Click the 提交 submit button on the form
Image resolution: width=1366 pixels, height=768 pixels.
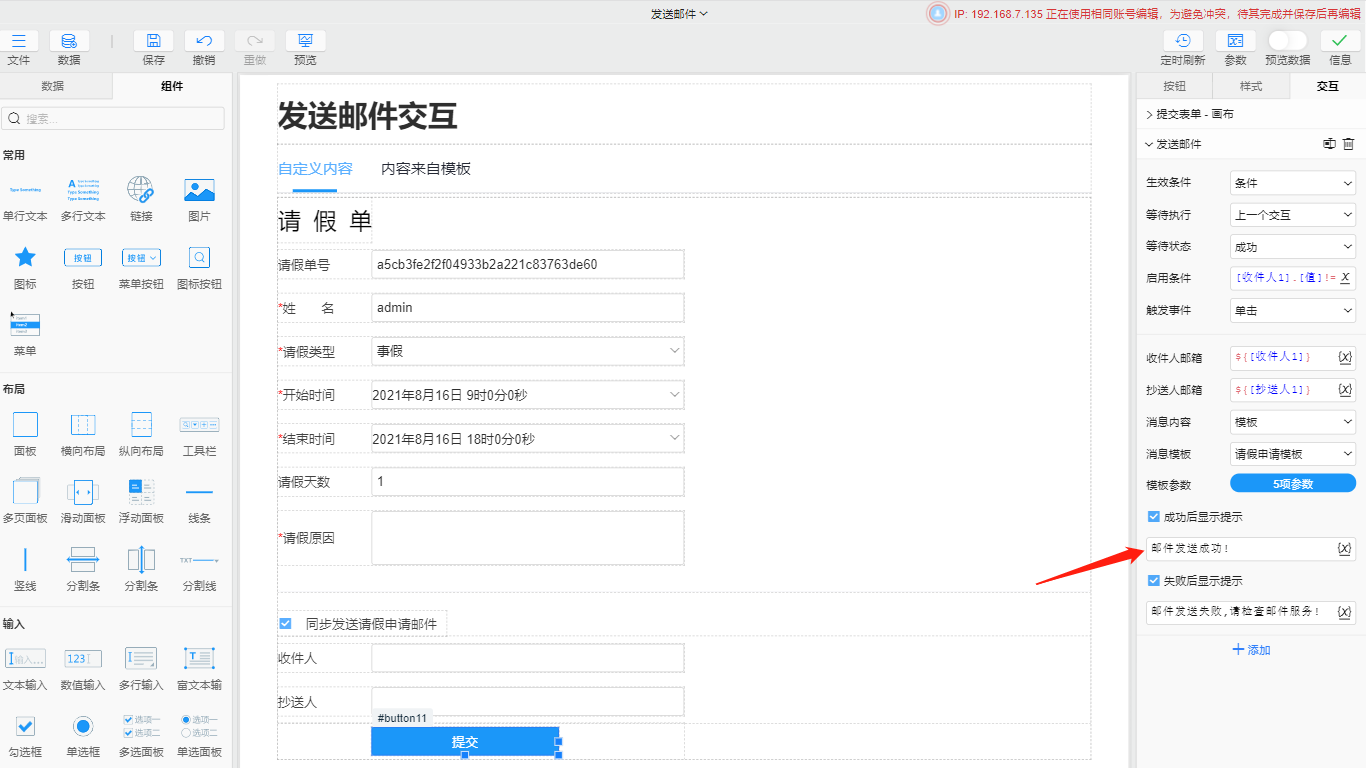[465, 741]
